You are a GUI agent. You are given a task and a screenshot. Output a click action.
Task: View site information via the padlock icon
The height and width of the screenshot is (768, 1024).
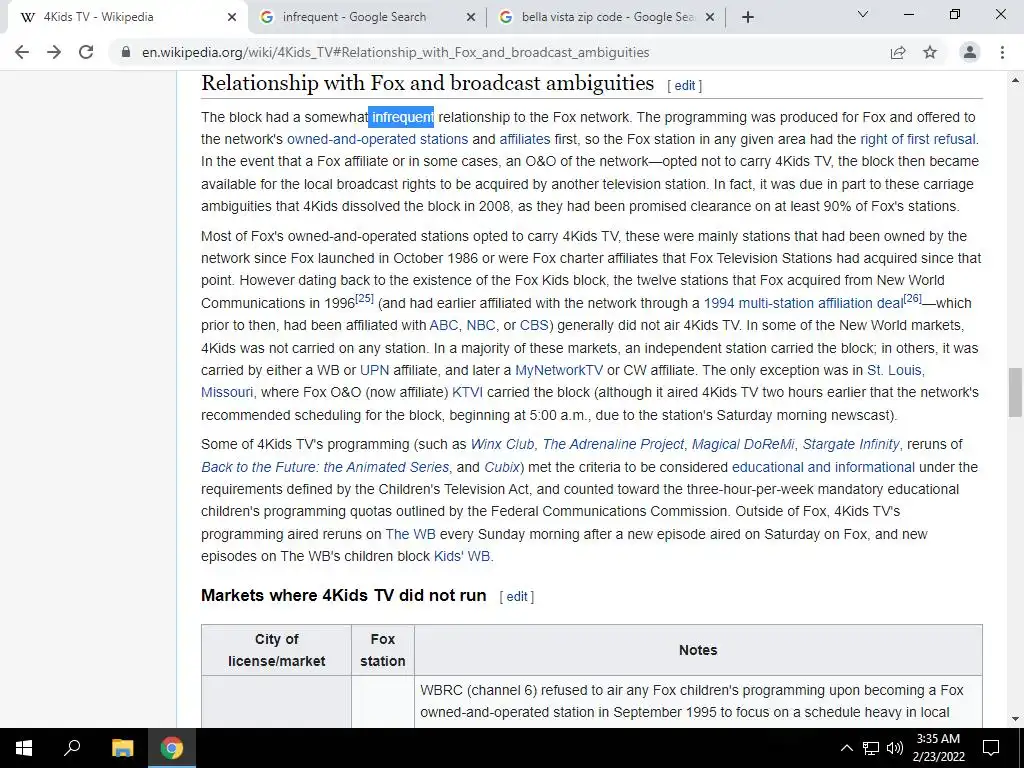click(x=126, y=52)
